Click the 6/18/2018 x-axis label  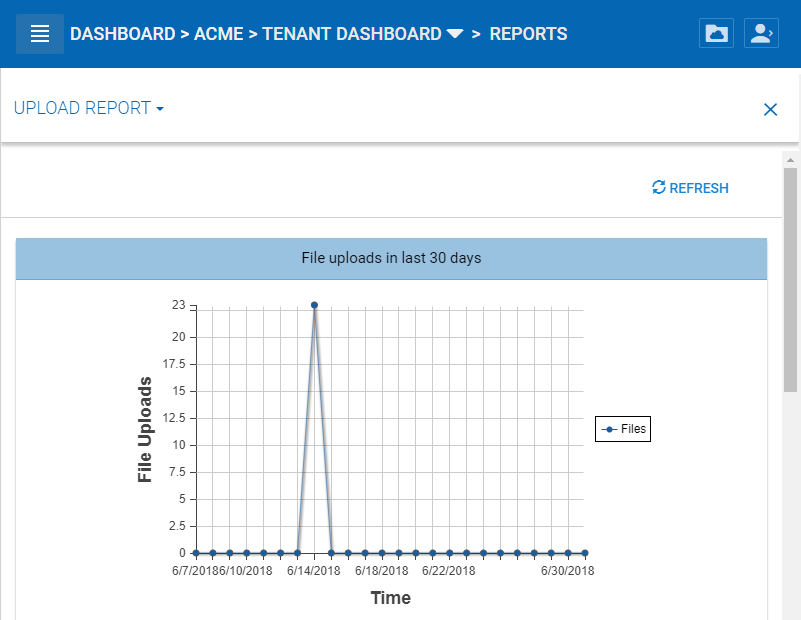(x=381, y=571)
